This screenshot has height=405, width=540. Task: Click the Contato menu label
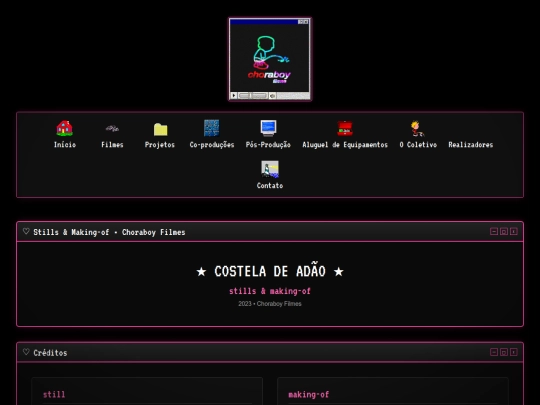pos(270,186)
